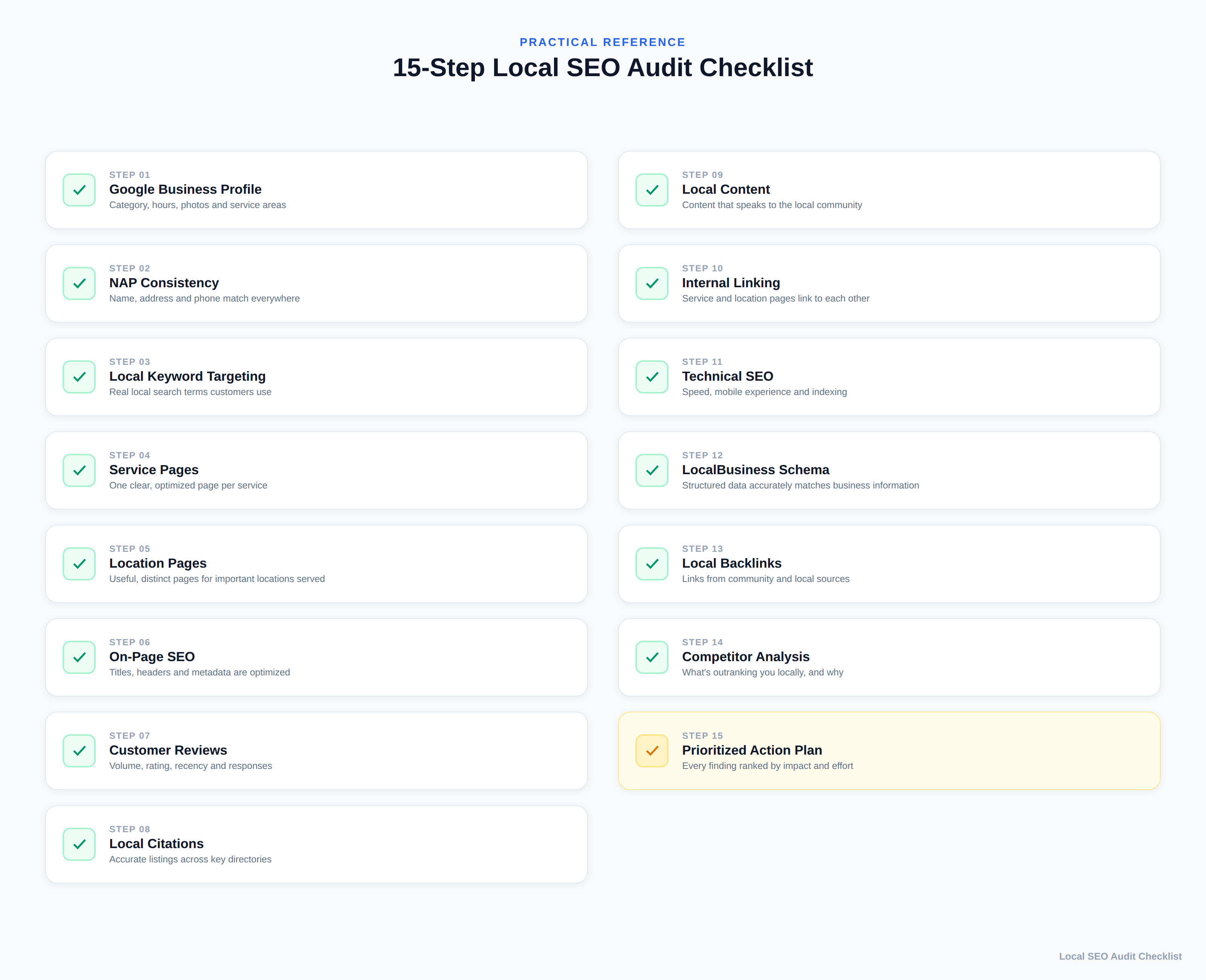
Task: Click 'One clear, optimized page per service'
Action: 188,485
